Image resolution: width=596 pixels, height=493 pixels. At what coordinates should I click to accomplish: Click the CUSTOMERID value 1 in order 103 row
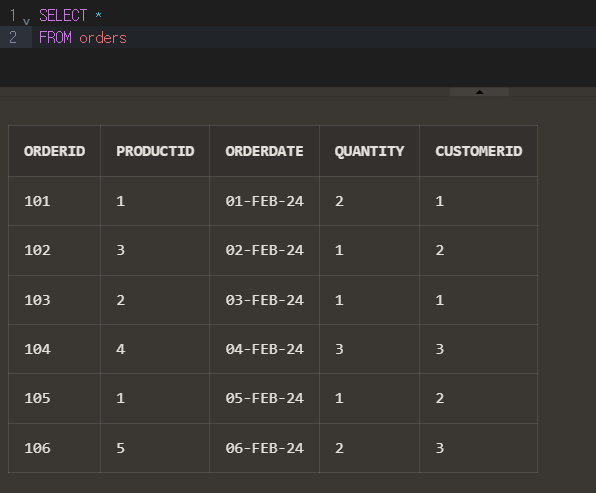tap(440, 300)
